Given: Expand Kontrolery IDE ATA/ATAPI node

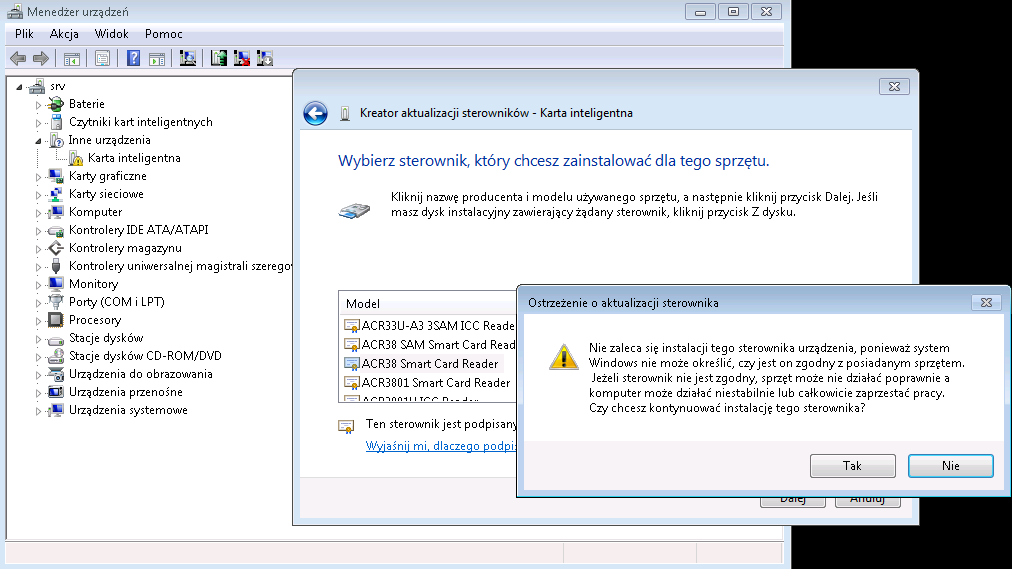Looking at the screenshot, I should pyautogui.click(x=38, y=230).
